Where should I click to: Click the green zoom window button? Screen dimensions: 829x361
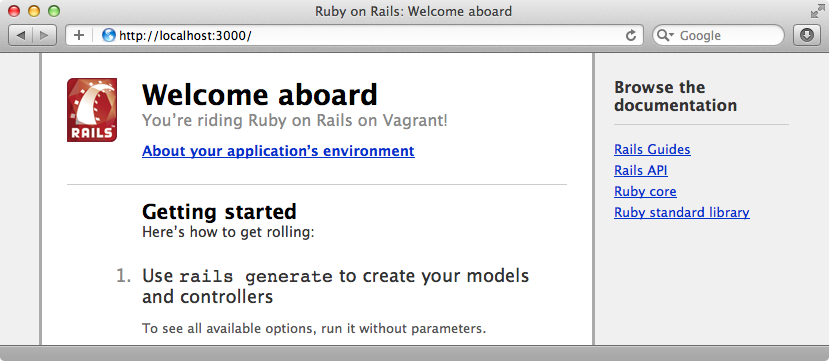tap(54, 11)
